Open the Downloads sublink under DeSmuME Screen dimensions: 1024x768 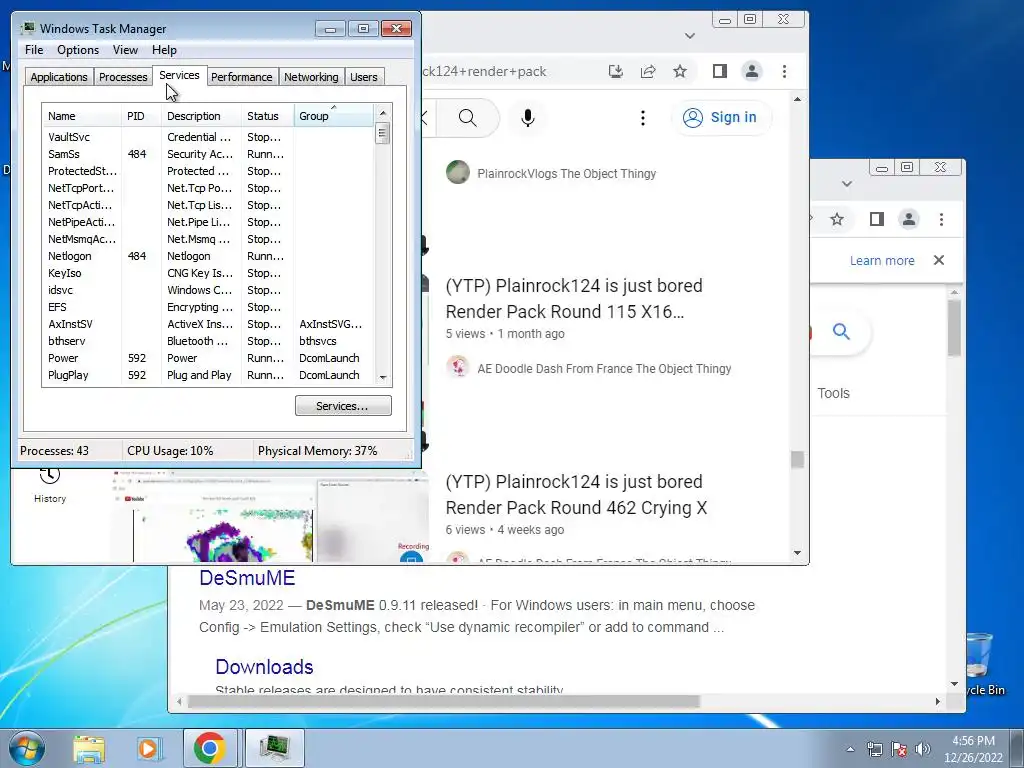264,666
